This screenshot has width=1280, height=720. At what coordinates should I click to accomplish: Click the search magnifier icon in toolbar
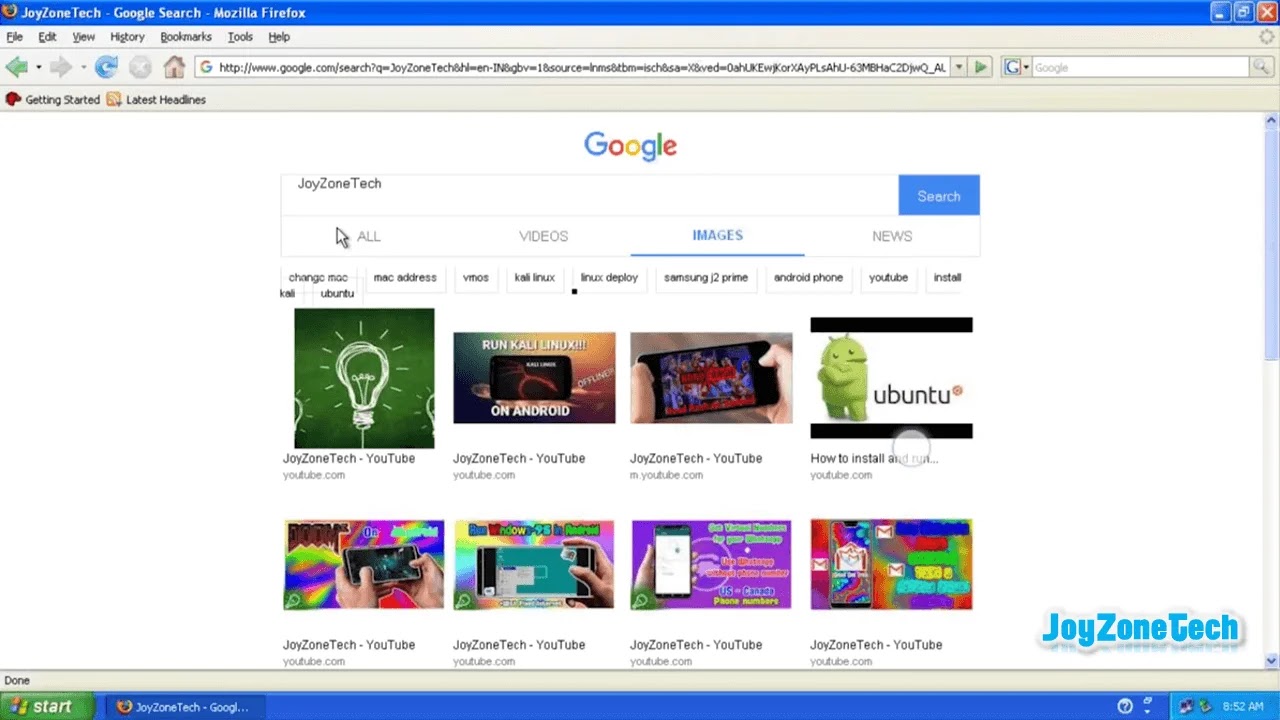1264,67
